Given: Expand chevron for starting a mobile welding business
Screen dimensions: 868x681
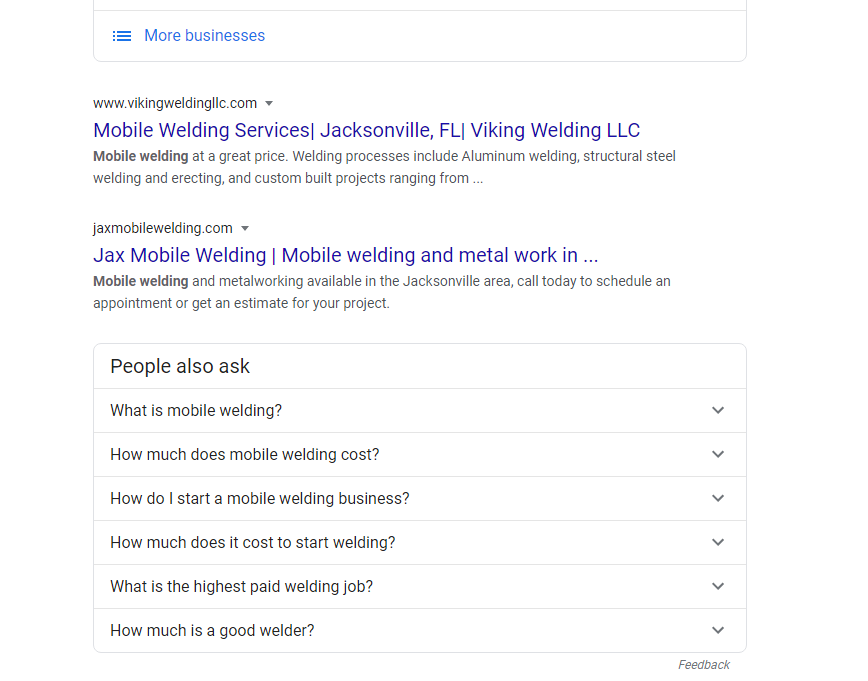Looking at the screenshot, I should click(x=718, y=498).
